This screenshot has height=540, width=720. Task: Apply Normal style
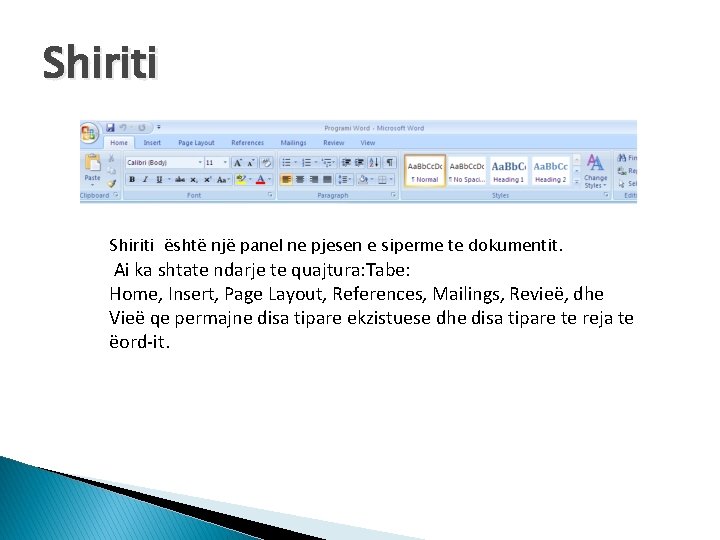425,171
